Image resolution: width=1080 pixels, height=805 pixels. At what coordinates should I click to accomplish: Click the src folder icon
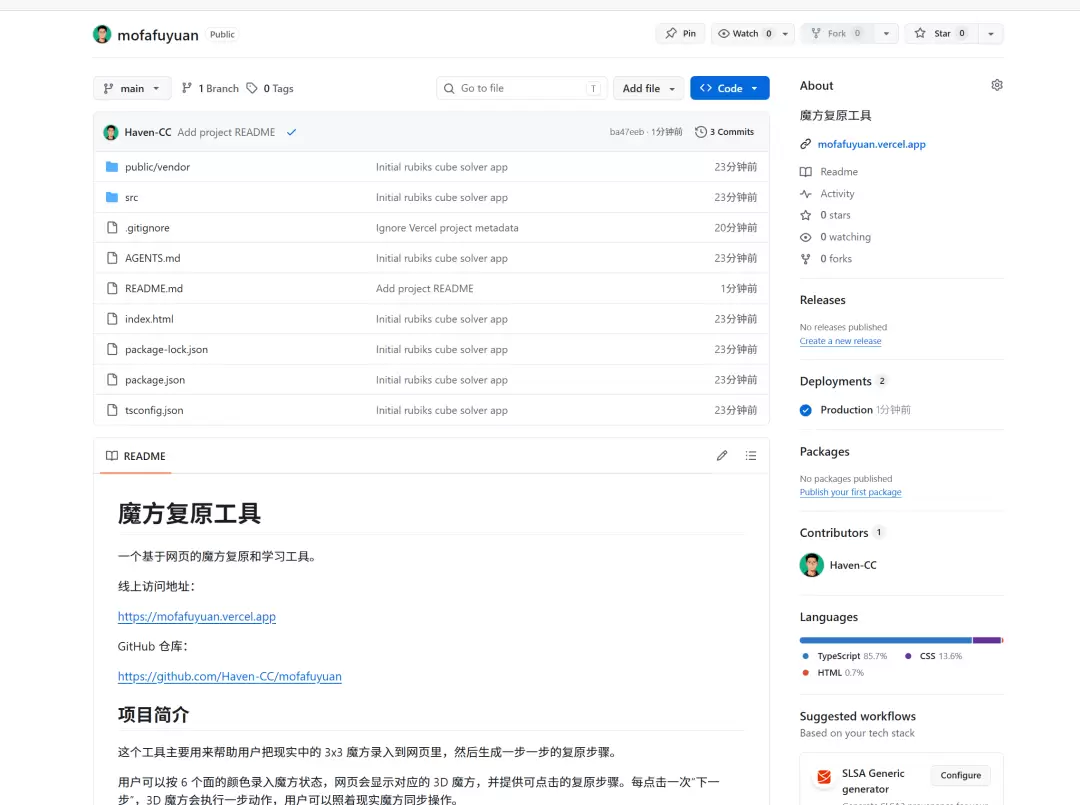(x=112, y=197)
